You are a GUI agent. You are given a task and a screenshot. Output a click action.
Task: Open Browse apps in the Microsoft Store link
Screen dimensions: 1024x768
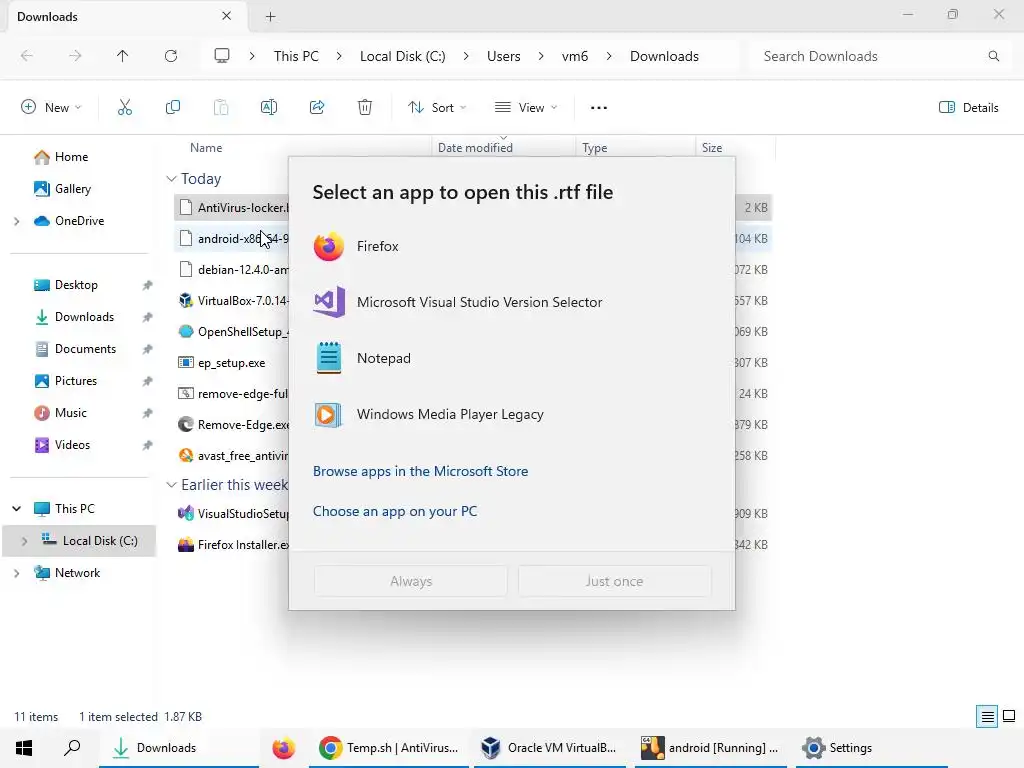coord(421,472)
